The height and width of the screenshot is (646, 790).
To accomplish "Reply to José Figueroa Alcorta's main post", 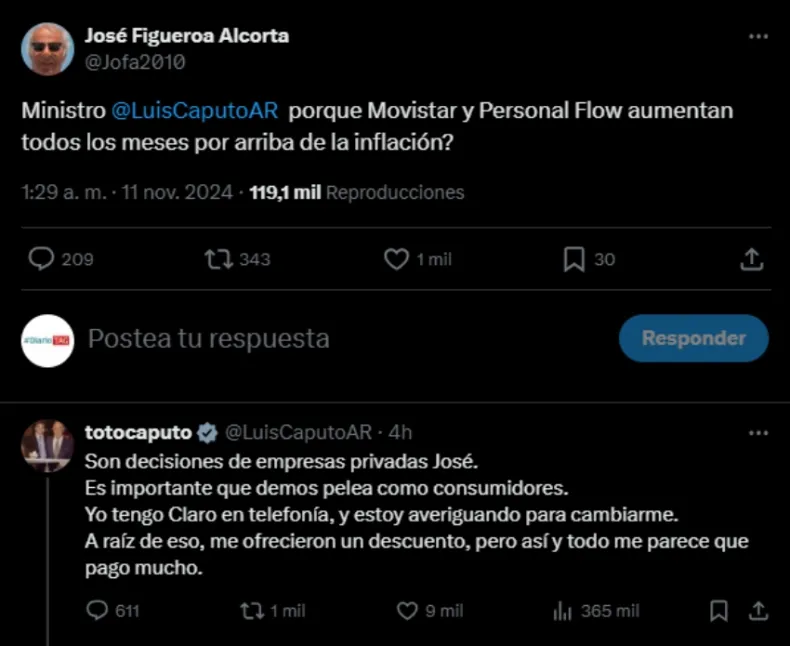I will tap(41, 259).
